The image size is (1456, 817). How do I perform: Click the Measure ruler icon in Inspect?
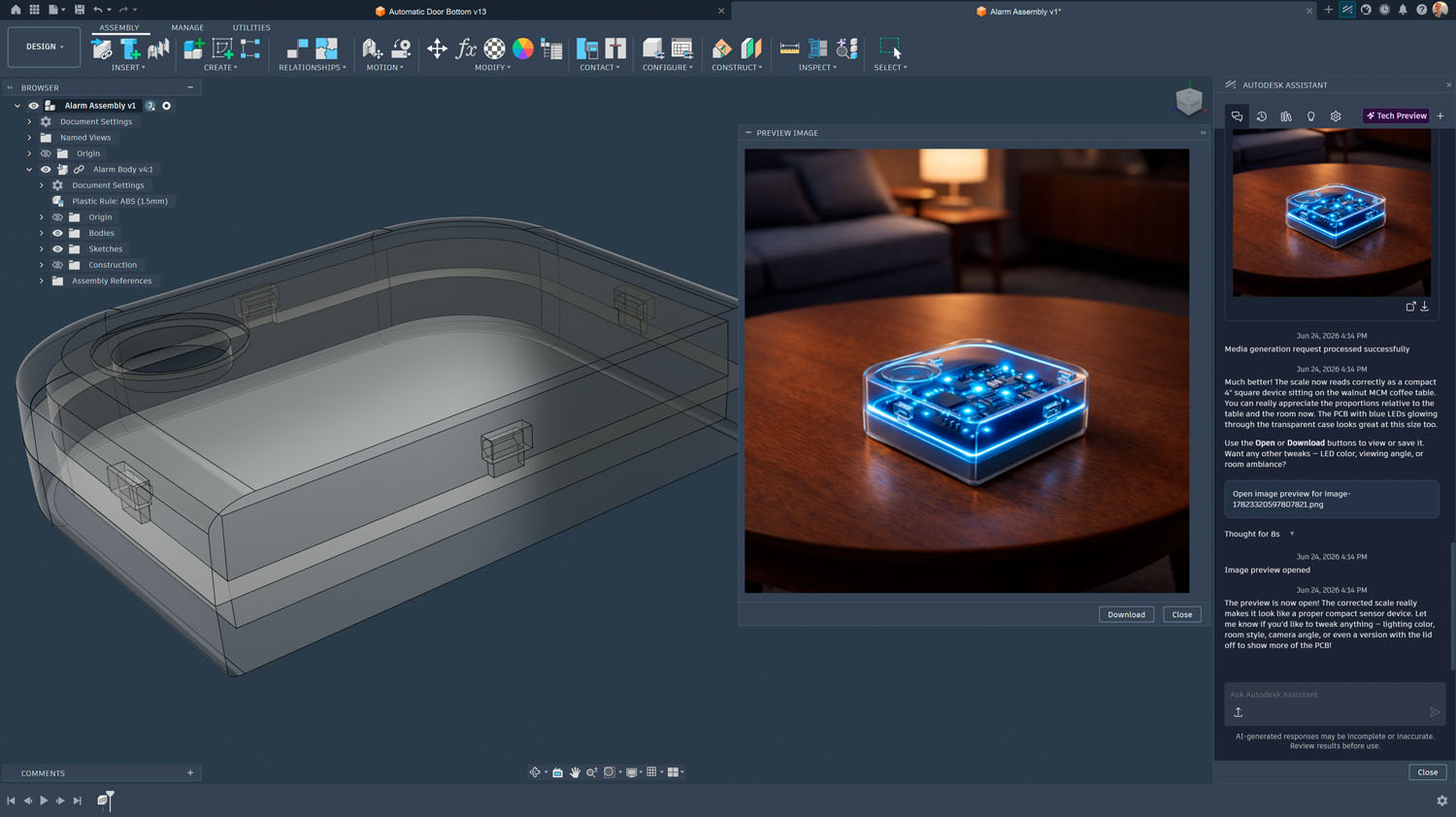789,49
